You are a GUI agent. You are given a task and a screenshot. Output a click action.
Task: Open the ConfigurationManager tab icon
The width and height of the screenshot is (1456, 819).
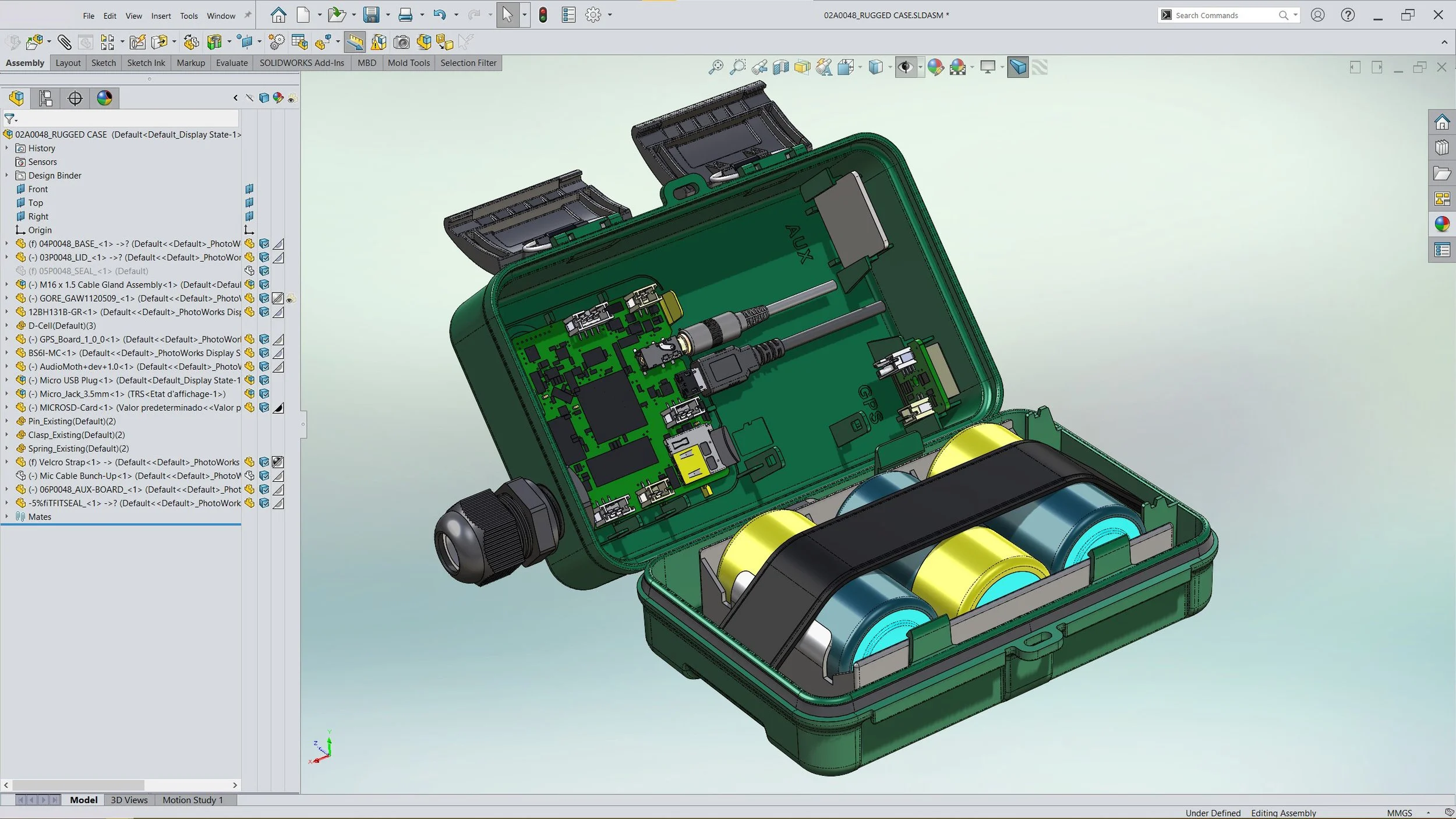click(x=45, y=98)
